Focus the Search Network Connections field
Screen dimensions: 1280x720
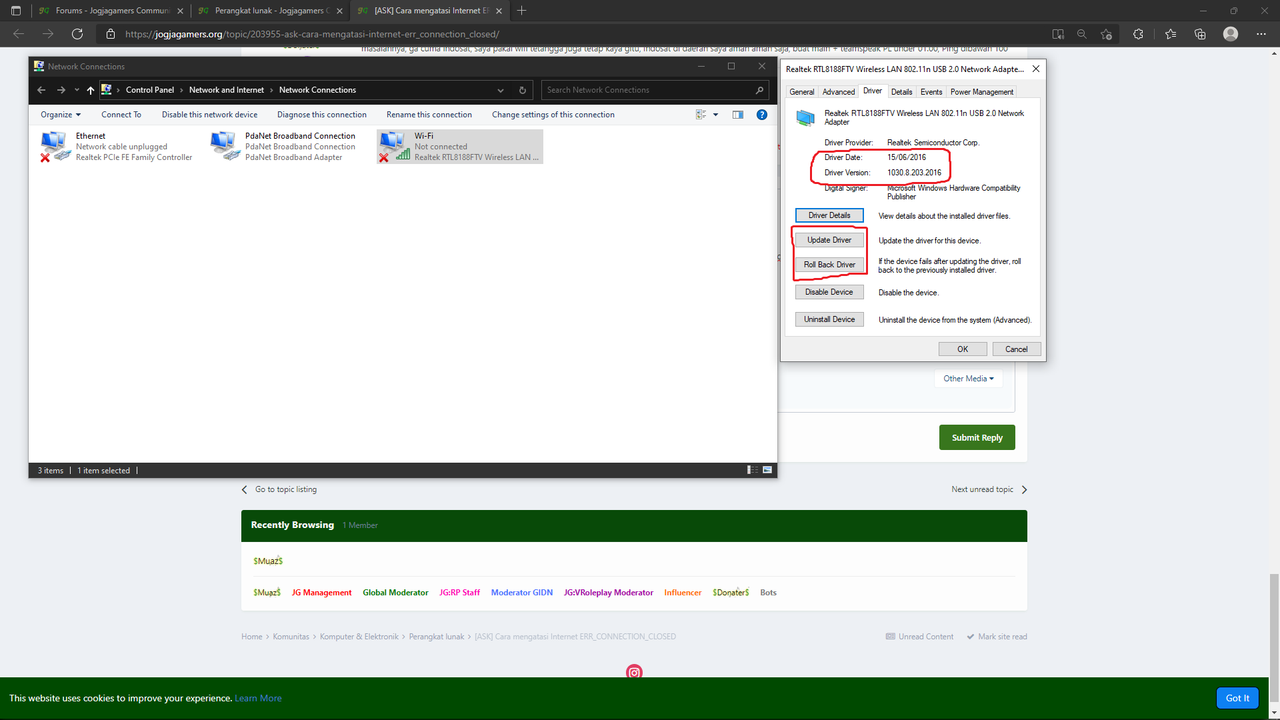click(x=646, y=90)
